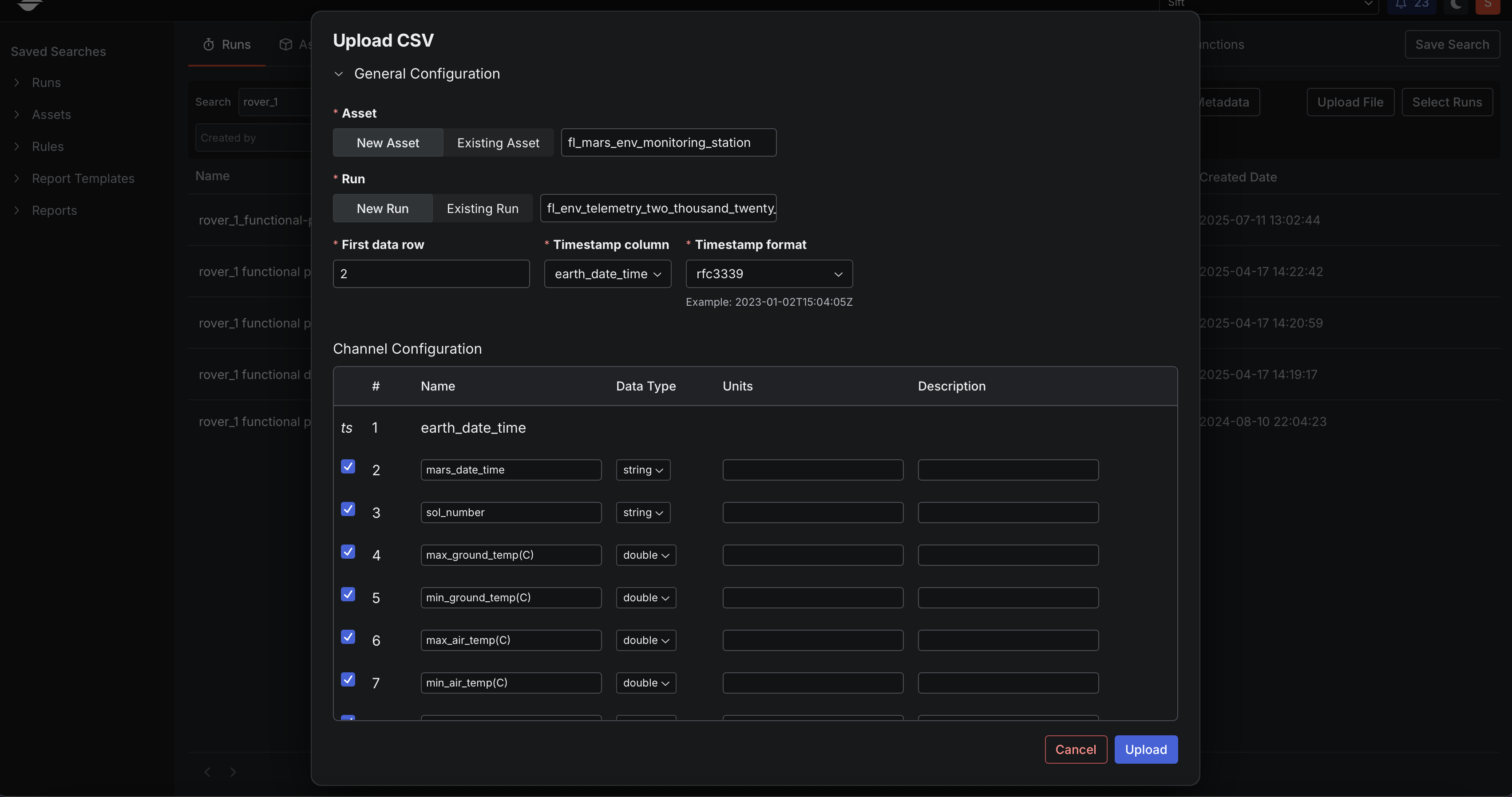Switch to the Existing Asset tab
This screenshot has width=1512, height=797.
[498, 142]
